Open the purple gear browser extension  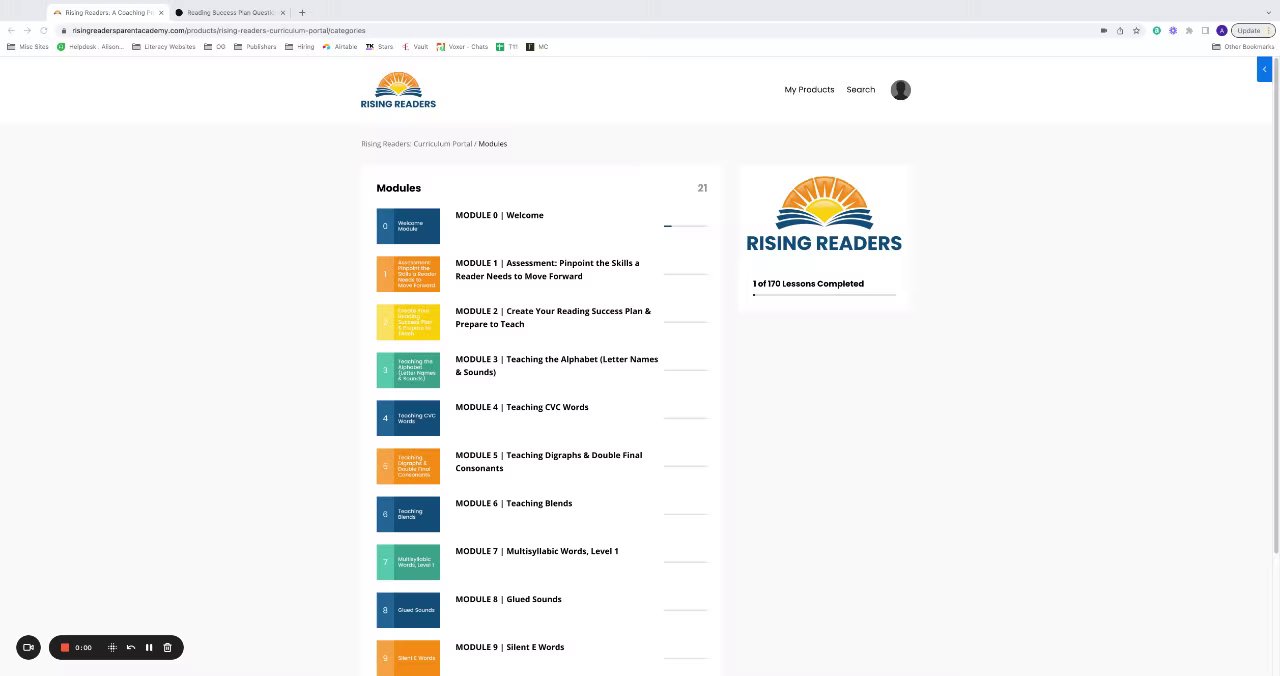[1173, 30]
